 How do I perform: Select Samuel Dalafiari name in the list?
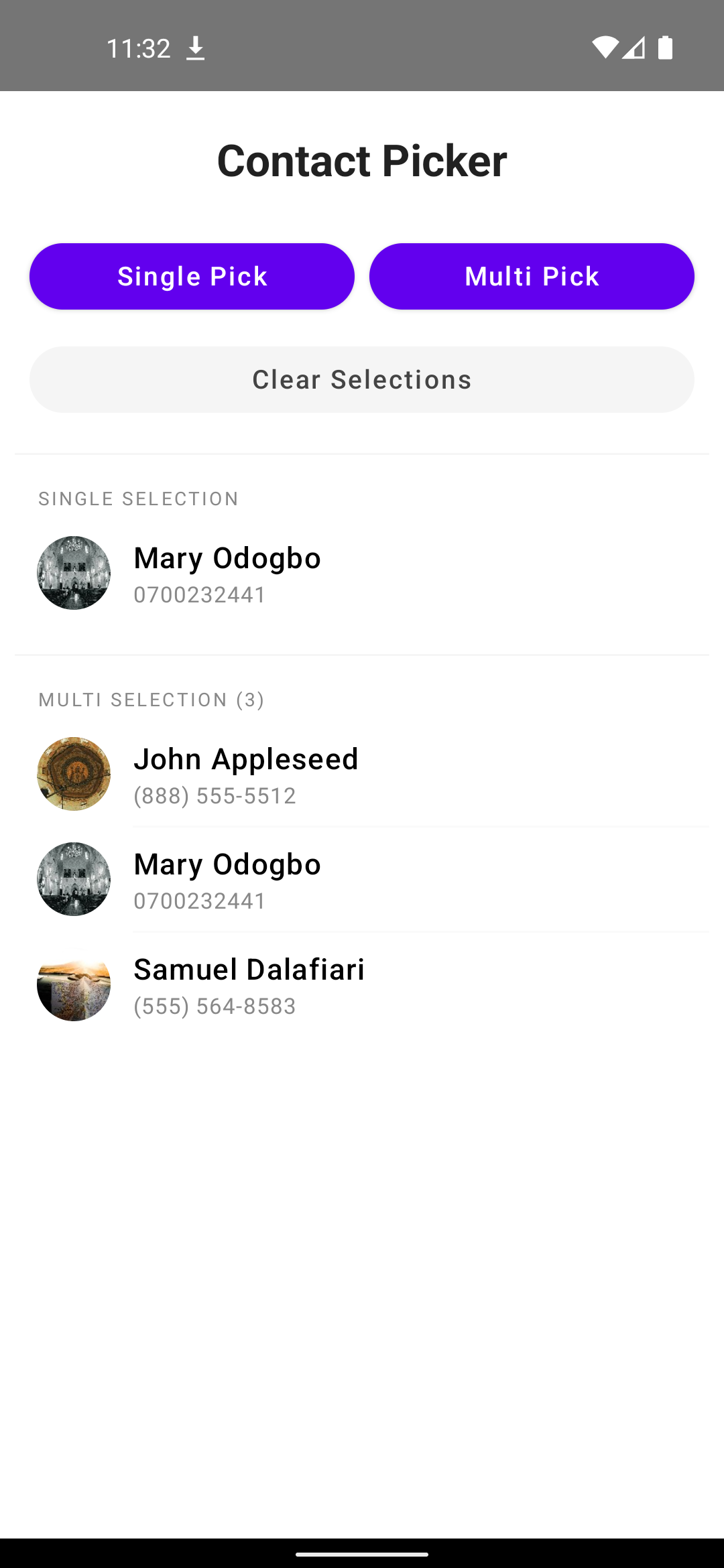click(x=249, y=970)
